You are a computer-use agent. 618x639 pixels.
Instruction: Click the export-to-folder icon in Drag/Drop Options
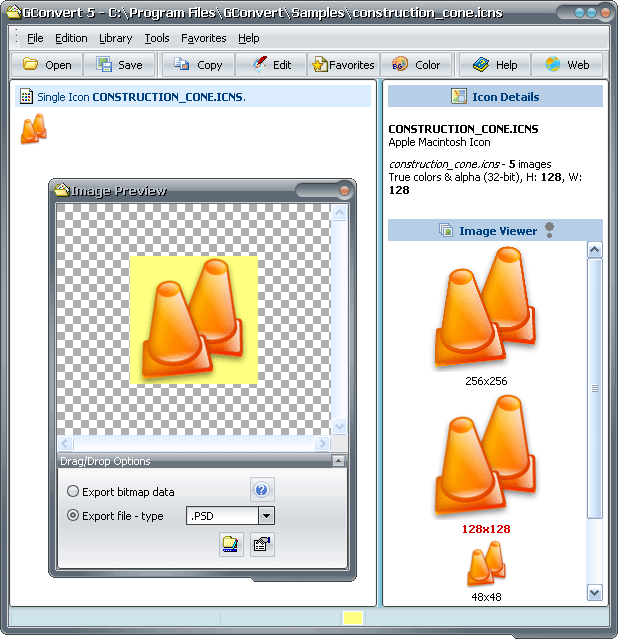231,544
